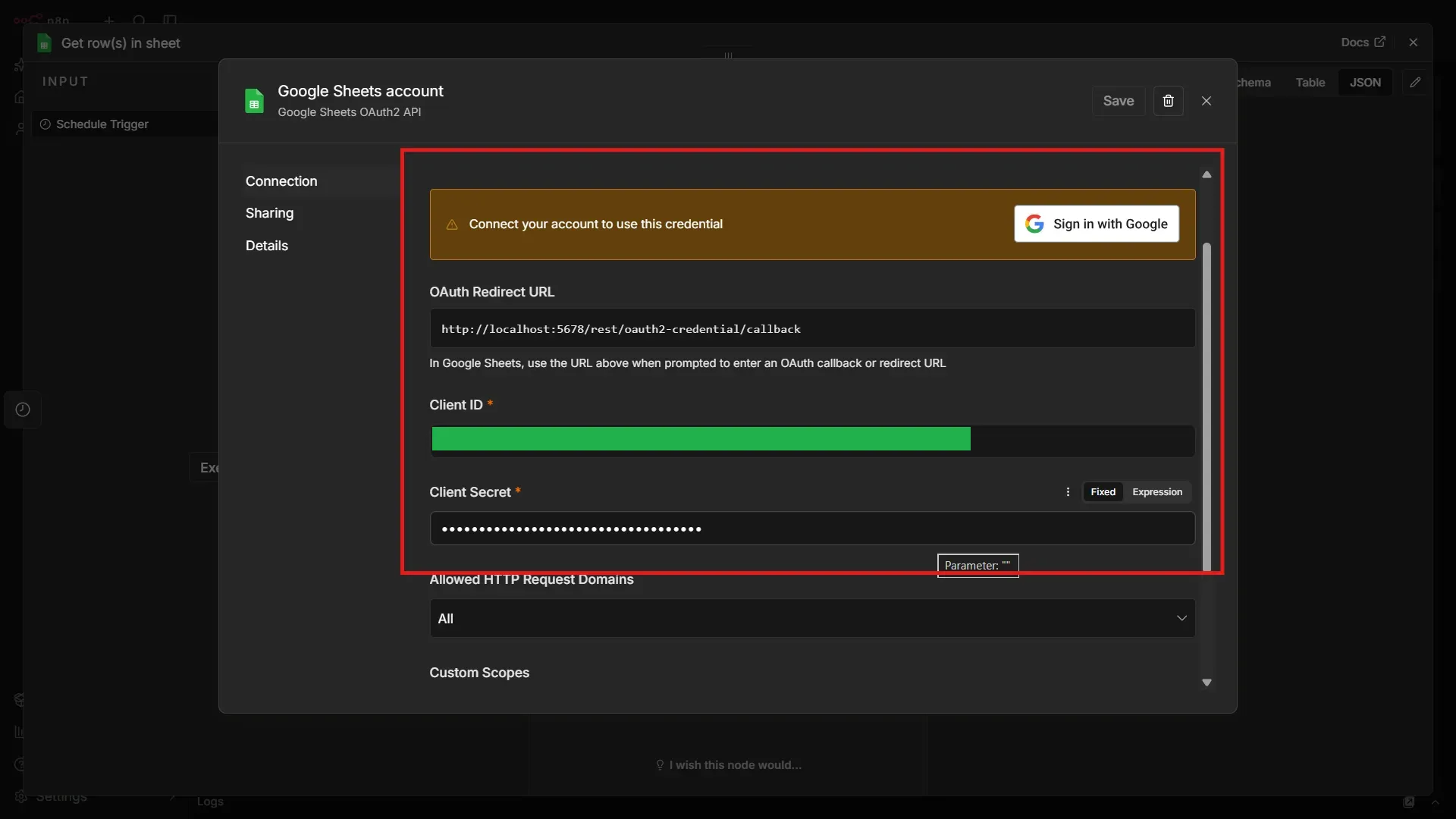
Task: Close the Google Sheets account dialog
Action: [x=1207, y=101]
